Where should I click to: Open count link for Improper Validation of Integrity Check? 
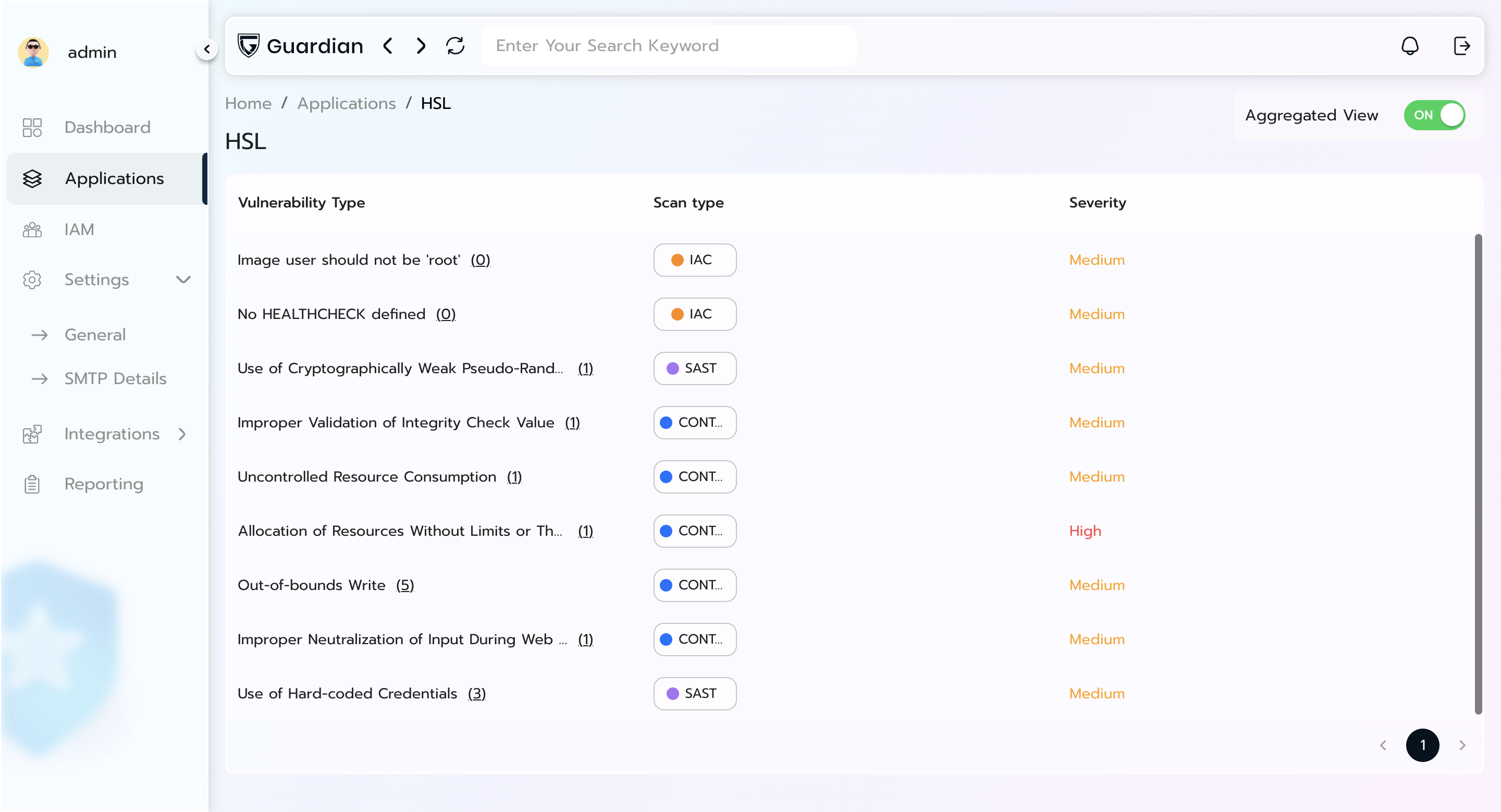click(572, 422)
